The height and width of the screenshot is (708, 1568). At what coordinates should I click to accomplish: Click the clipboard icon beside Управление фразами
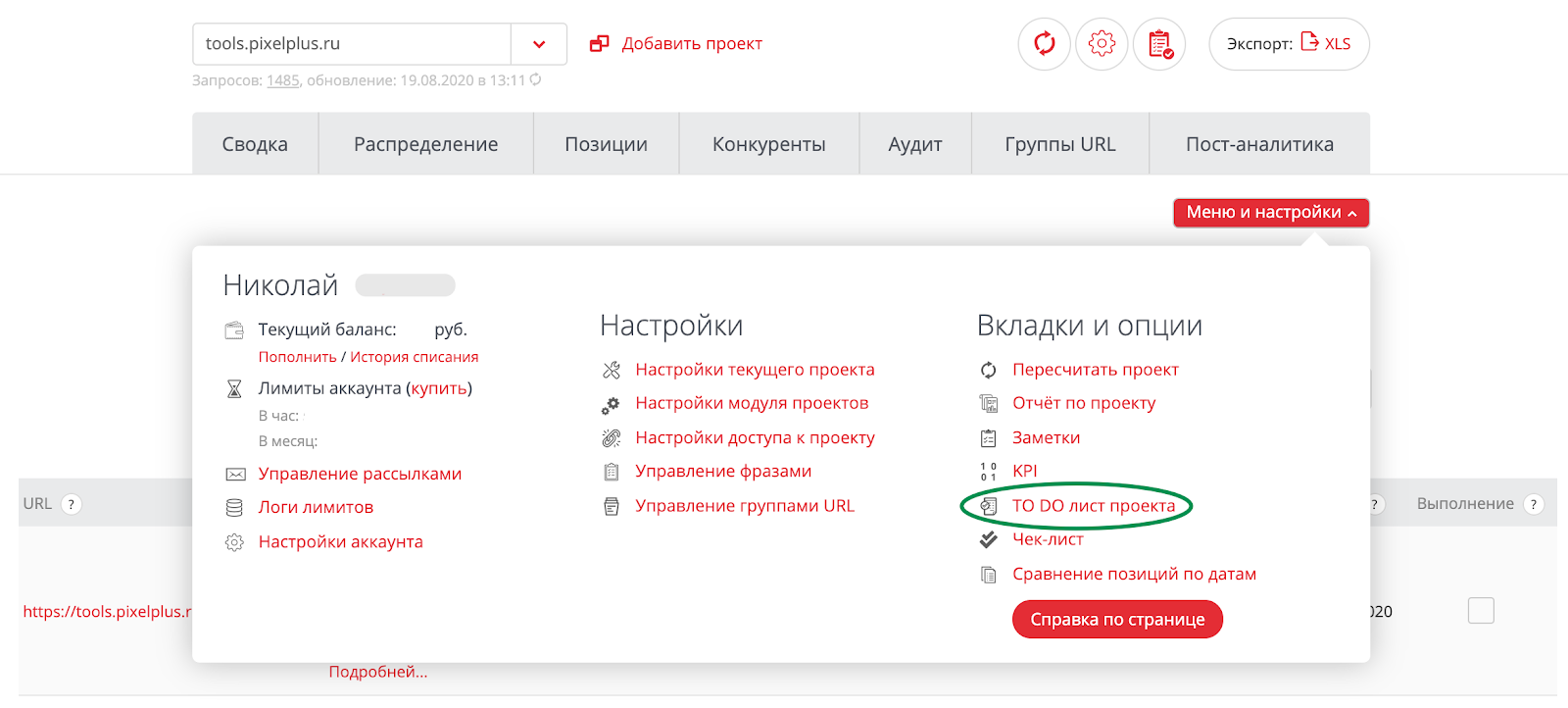pyautogui.click(x=612, y=472)
